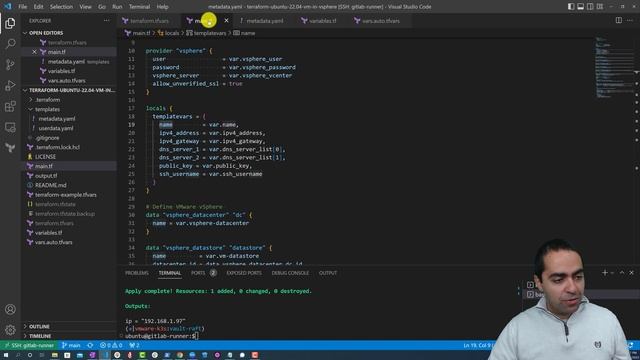Viewport: 640px width, 360px height.
Task: Toggle primary side bar layout icon
Action: point(571,7)
